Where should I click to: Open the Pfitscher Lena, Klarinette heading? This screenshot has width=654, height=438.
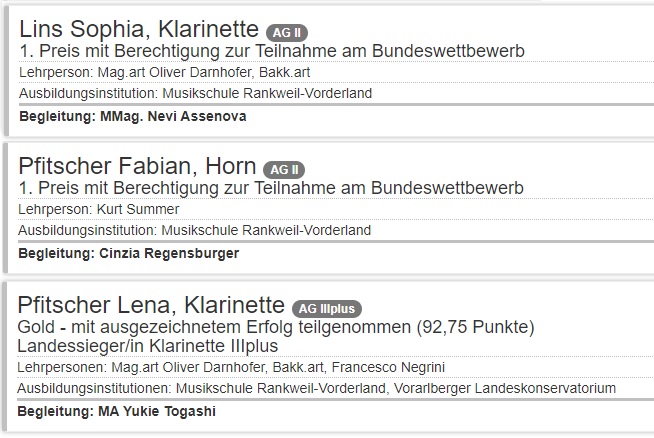(151, 306)
